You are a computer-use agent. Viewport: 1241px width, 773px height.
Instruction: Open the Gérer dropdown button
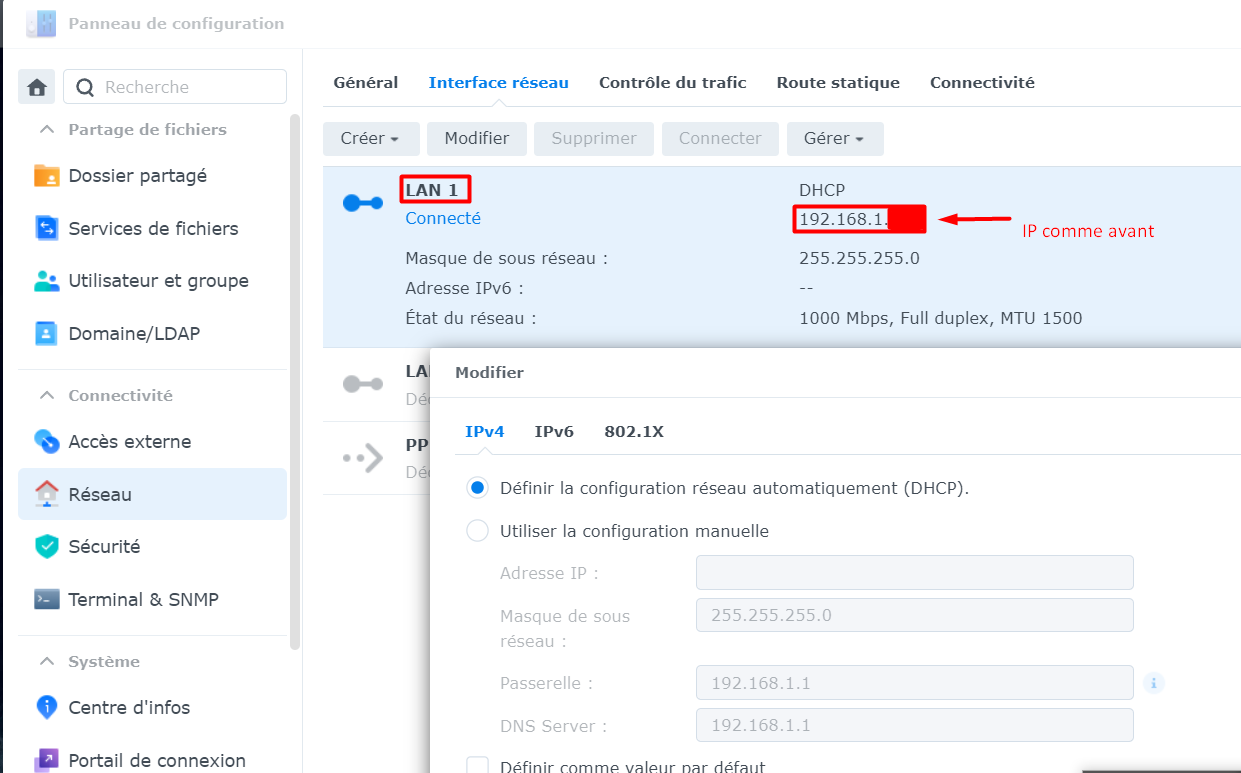click(834, 139)
